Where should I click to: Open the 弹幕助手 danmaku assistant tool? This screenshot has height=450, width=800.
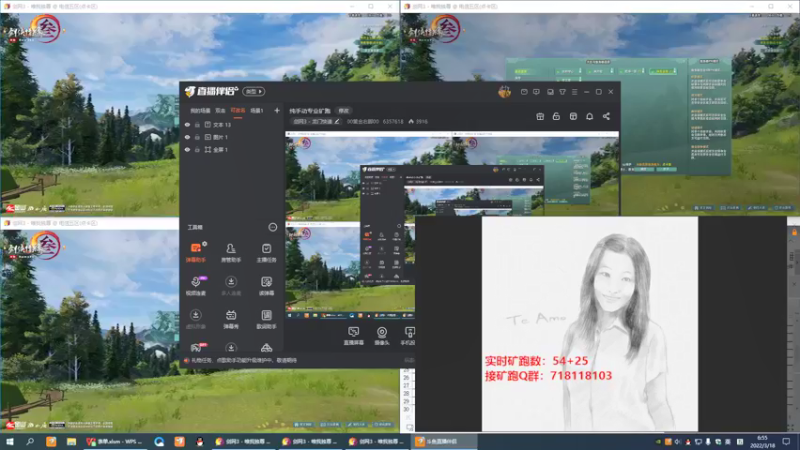(195, 252)
